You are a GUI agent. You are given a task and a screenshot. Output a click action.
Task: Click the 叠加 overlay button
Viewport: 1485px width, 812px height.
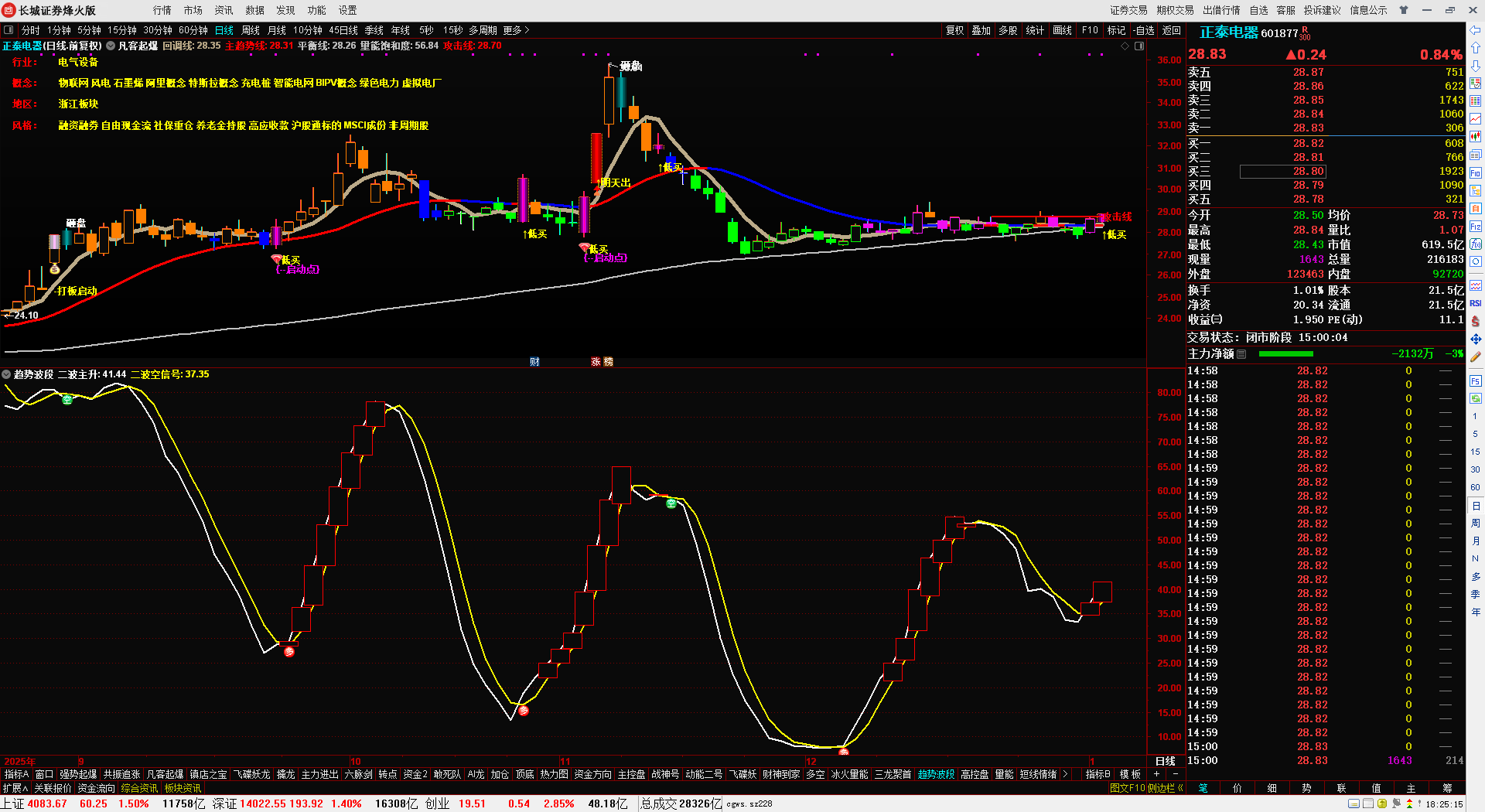pos(981,30)
